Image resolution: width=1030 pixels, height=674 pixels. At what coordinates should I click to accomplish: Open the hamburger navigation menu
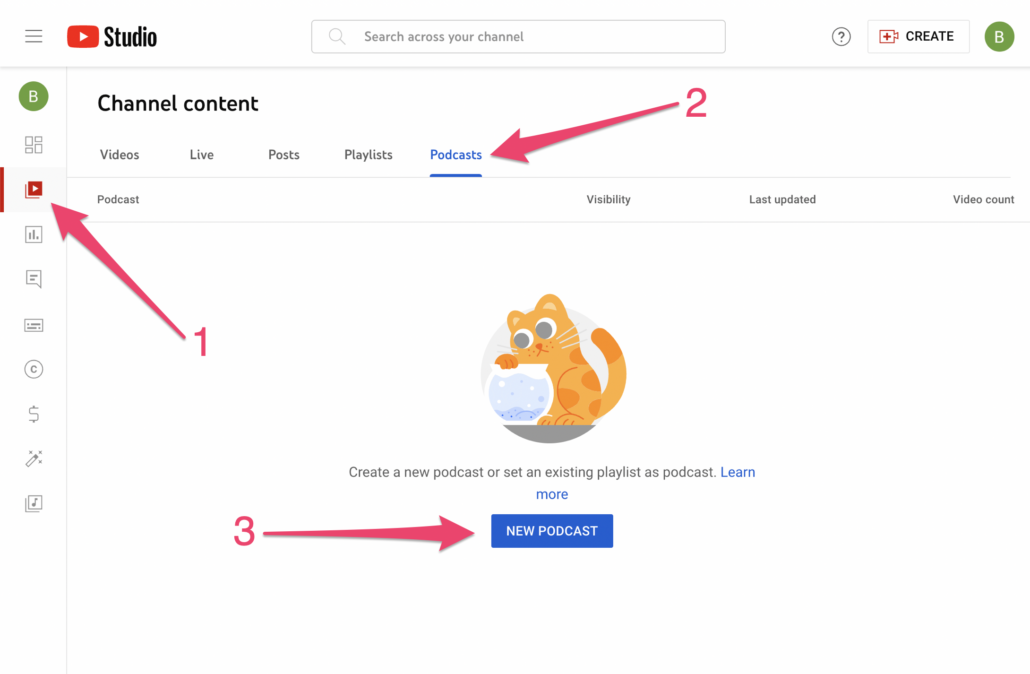click(34, 37)
